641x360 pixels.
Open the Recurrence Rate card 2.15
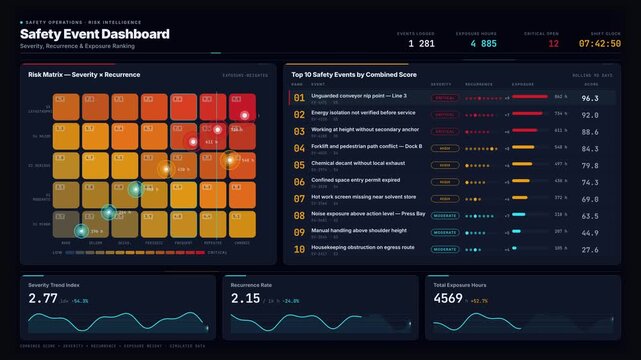320,308
